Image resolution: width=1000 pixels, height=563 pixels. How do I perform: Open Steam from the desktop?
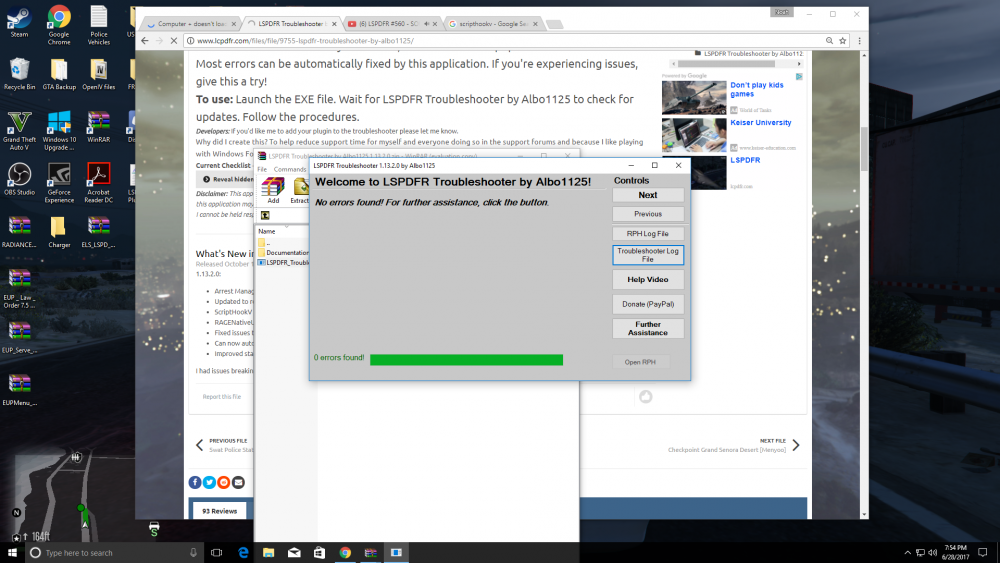[x=19, y=22]
